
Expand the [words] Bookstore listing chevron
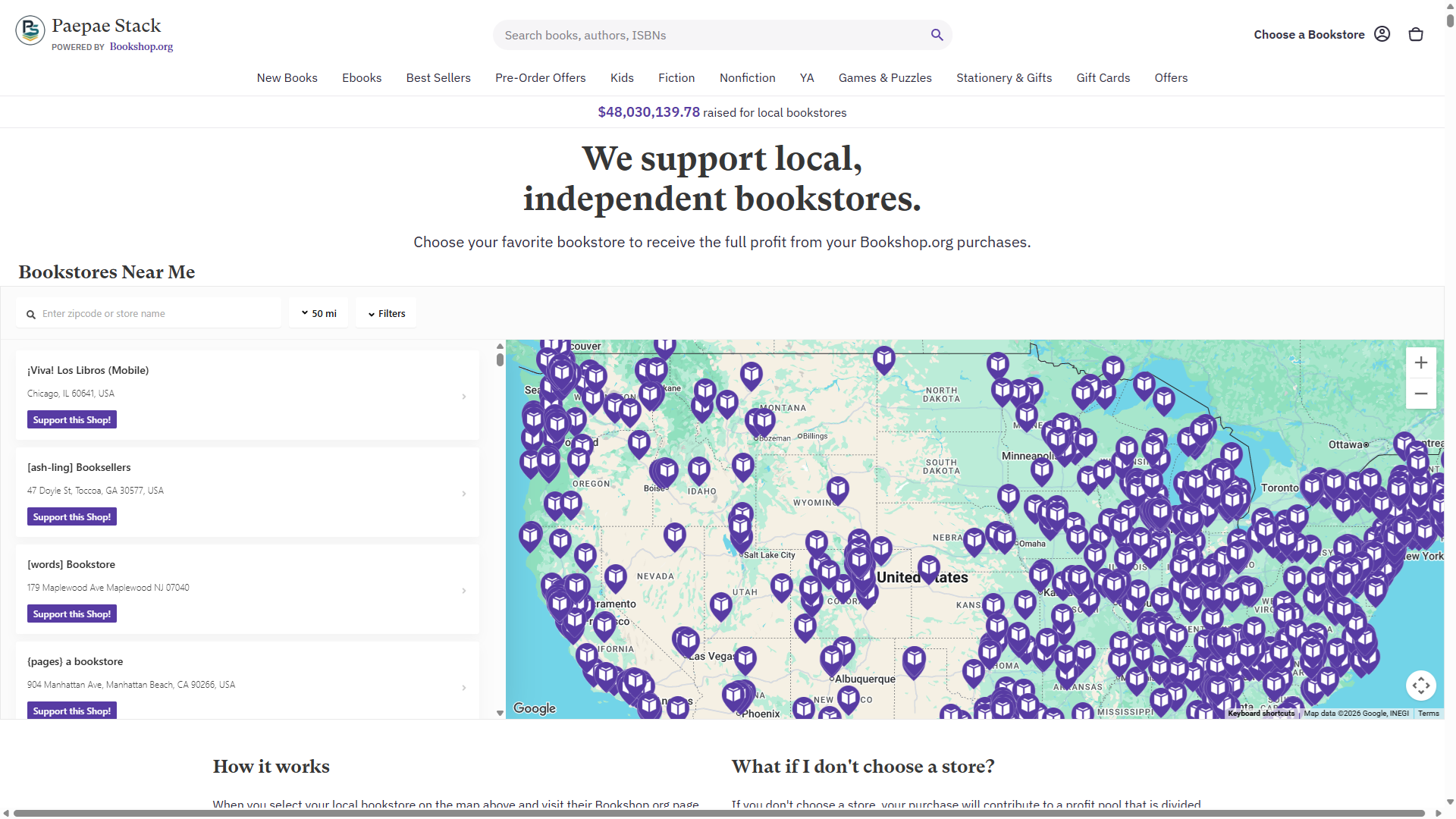pos(464,591)
